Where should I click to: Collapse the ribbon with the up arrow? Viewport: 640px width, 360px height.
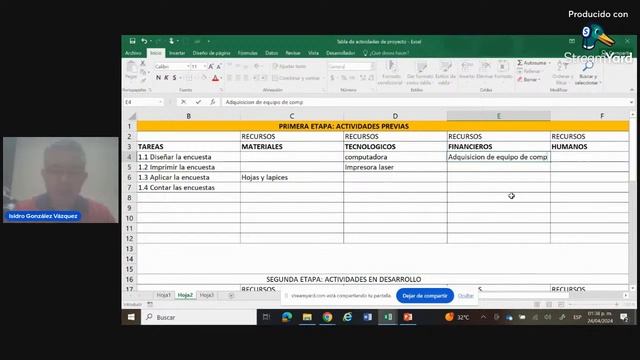(631, 90)
